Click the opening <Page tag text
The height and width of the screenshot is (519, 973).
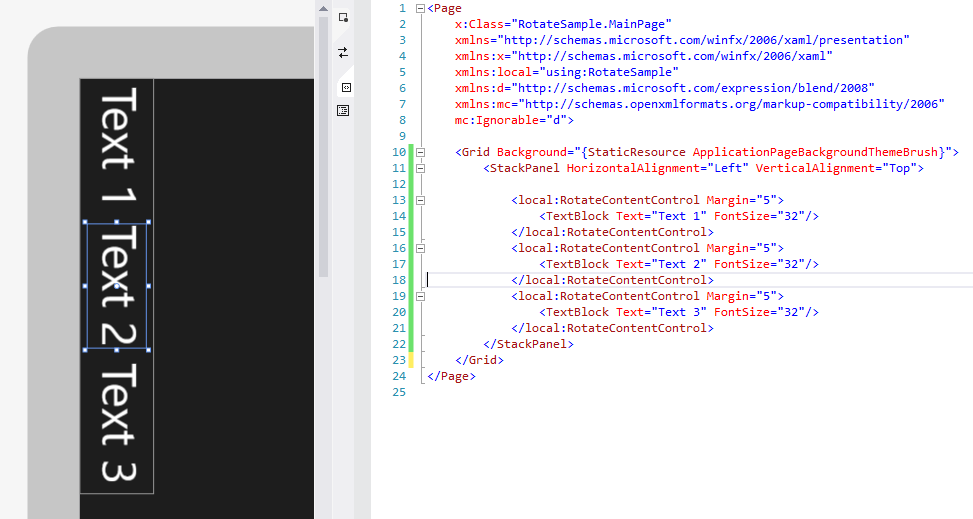click(x=444, y=9)
